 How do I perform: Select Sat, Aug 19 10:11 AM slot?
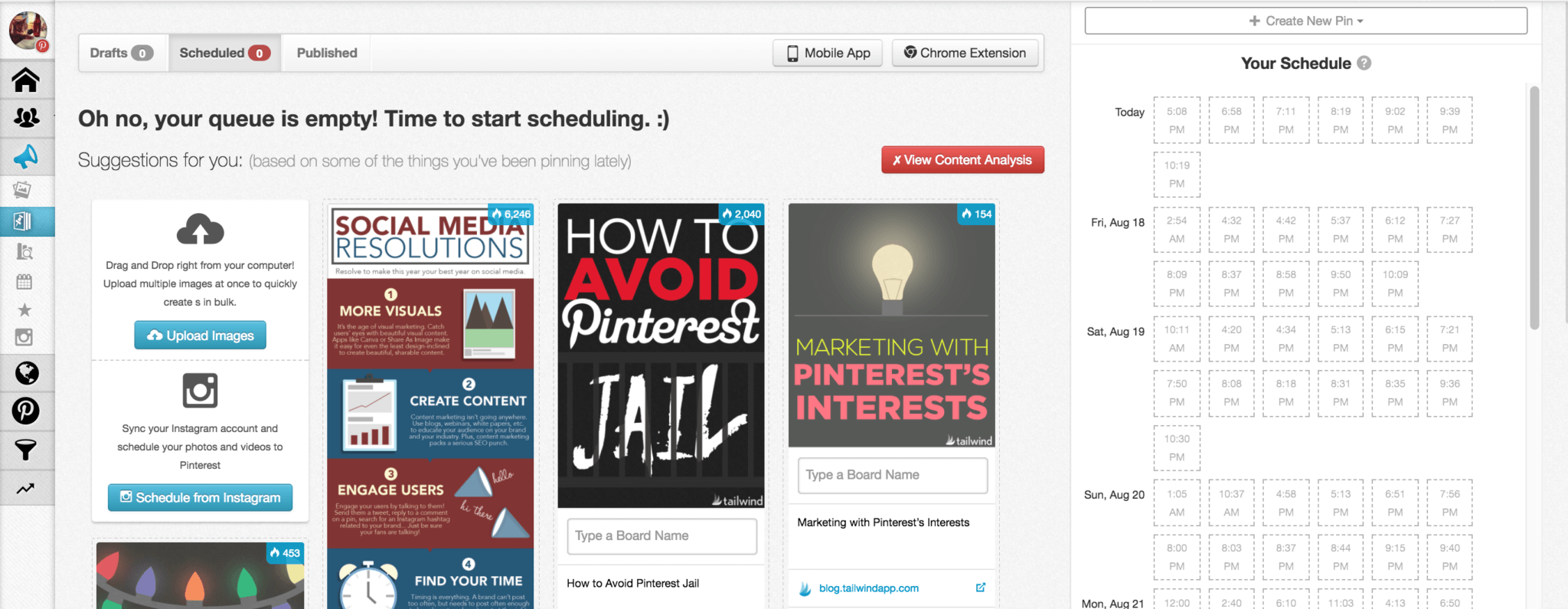1177,339
